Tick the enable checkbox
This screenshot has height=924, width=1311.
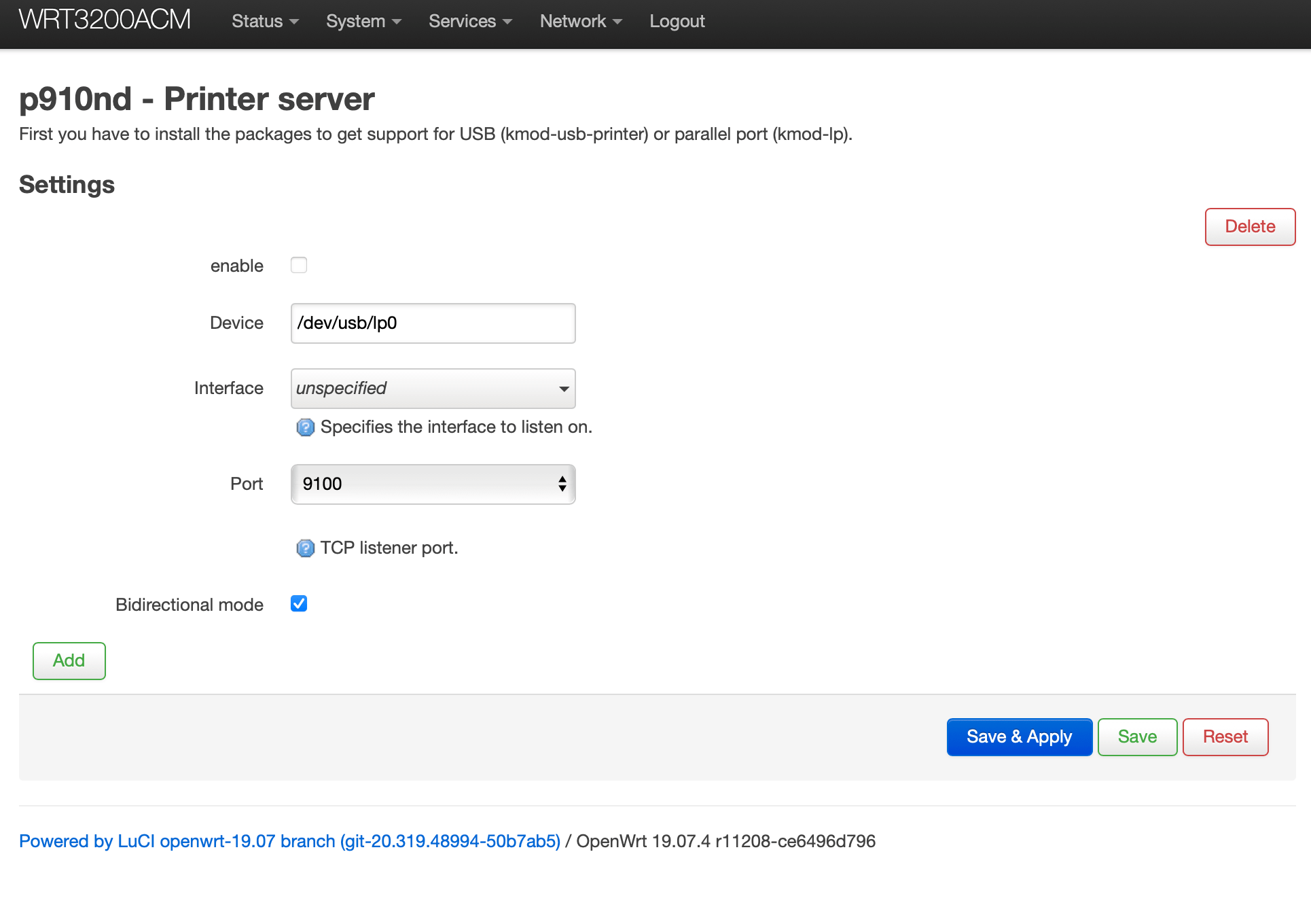[299, 265]
